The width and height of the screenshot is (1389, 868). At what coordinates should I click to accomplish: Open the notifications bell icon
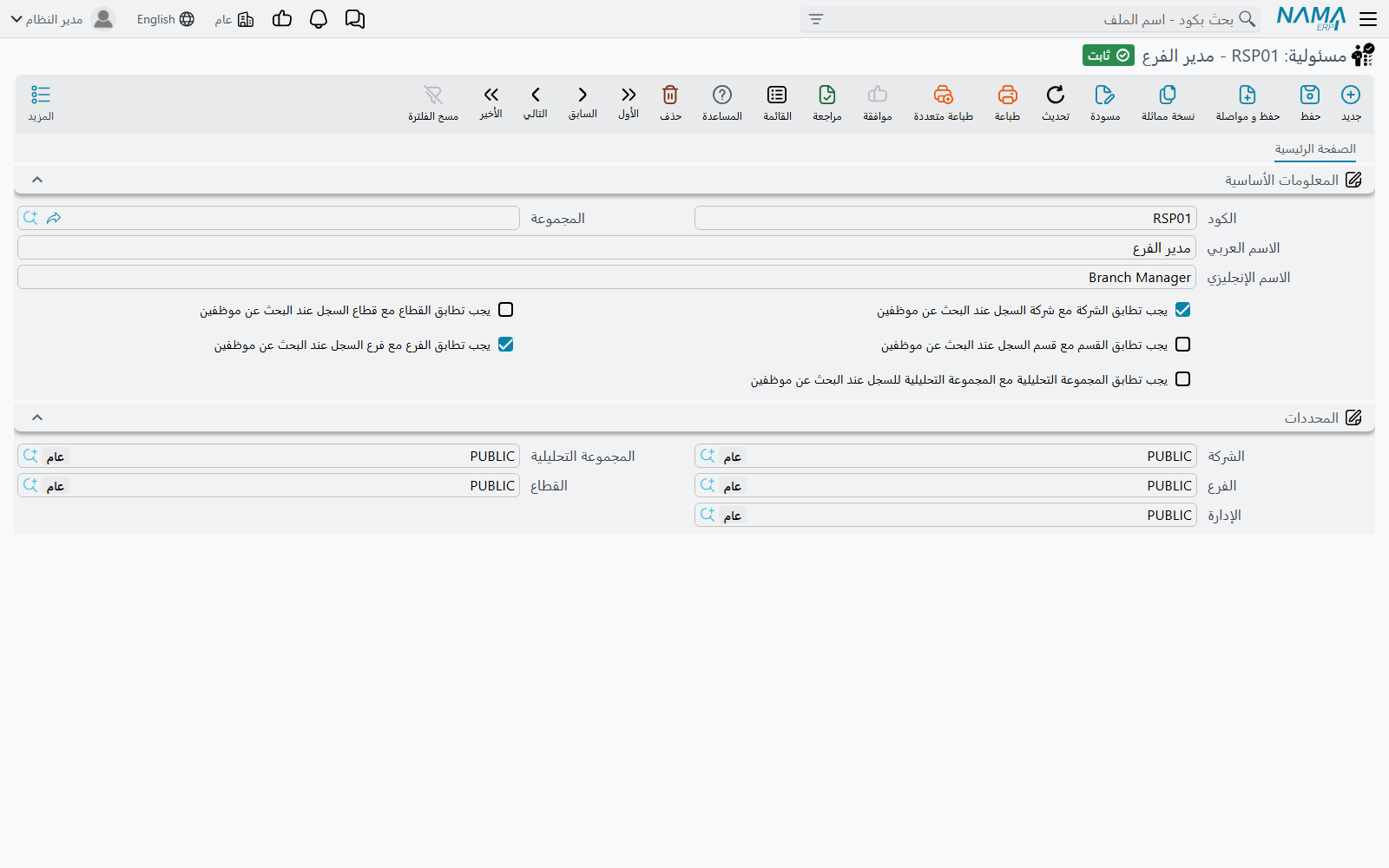click(x=319, y=19)
